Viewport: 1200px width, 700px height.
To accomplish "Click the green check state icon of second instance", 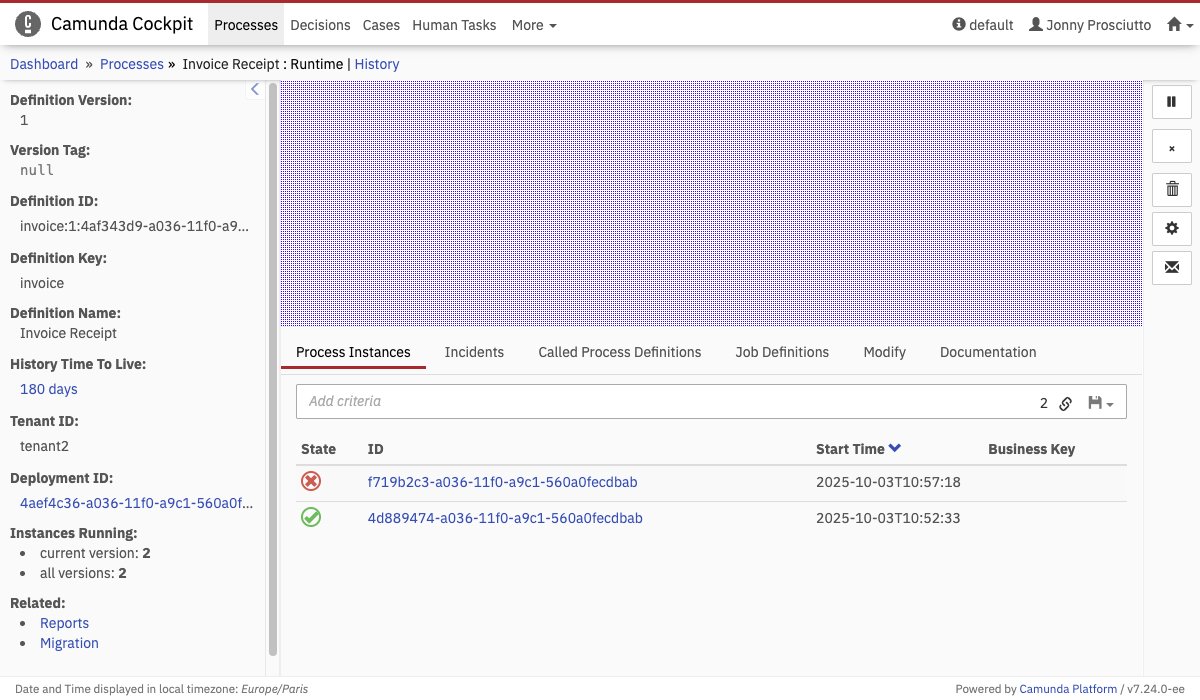I will click(x=311, y=518).
